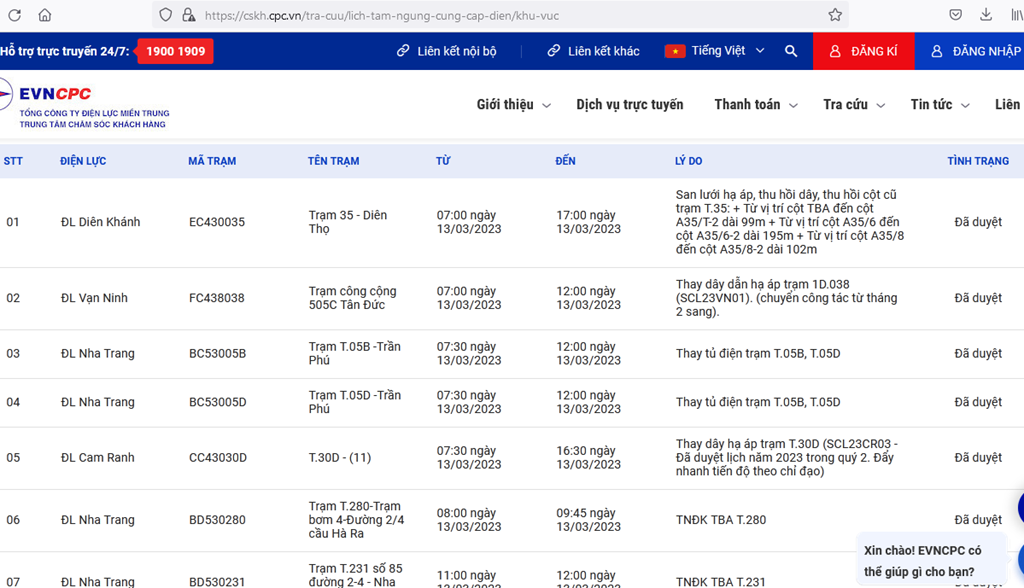Screen dimensions: 1024x588
Task: Click the ĐĂNG KÍ button
Action: point(863,51)
